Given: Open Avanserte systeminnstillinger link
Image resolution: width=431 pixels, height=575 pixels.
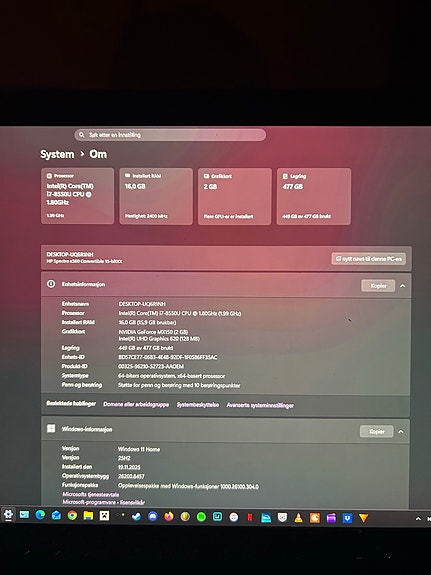Looking at the screenshot, I should [260, 405].
